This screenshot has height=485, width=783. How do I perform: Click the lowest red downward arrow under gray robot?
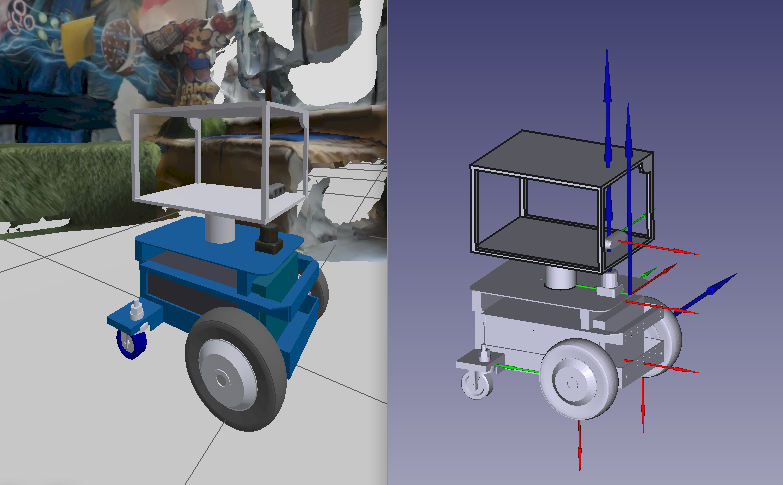pos(580,445)
